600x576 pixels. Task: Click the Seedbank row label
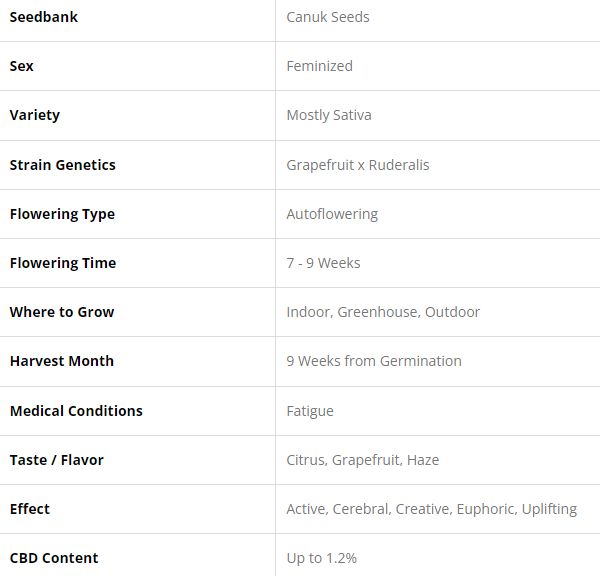click(x=43, y=17)
